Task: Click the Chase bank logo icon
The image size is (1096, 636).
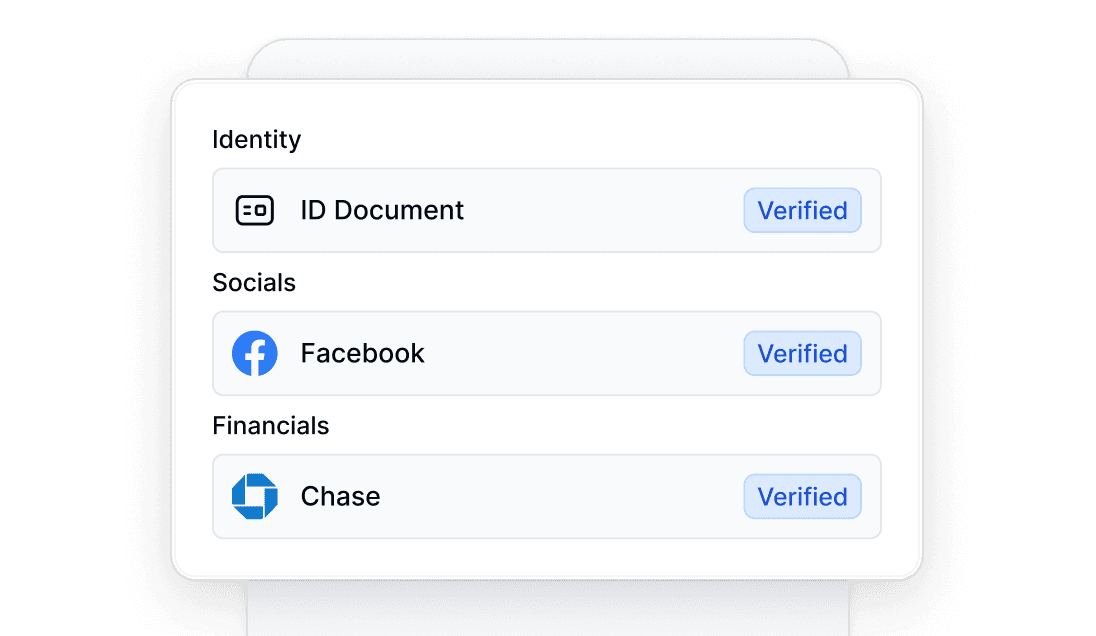Action: (254, 496)
